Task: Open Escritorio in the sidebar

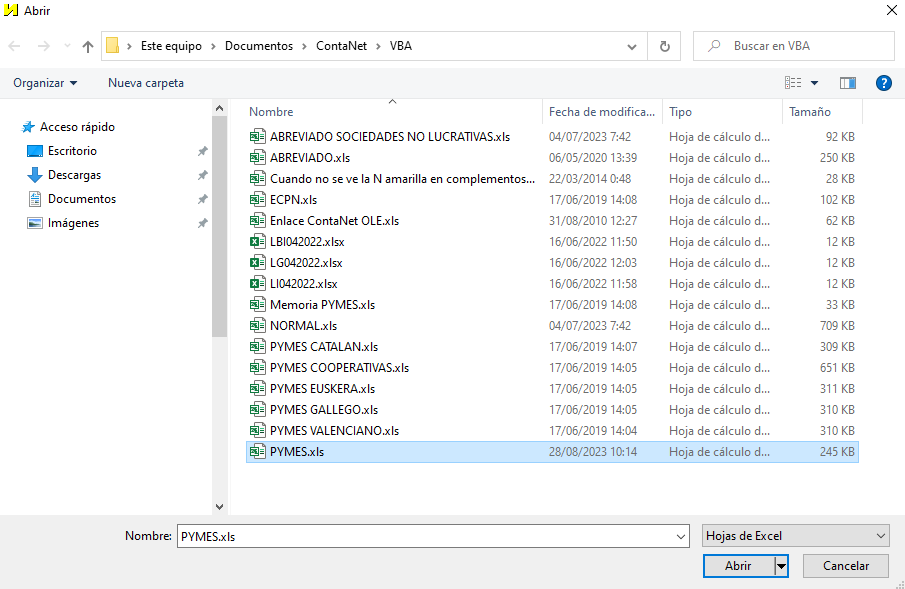Action: tap(72, 151)
